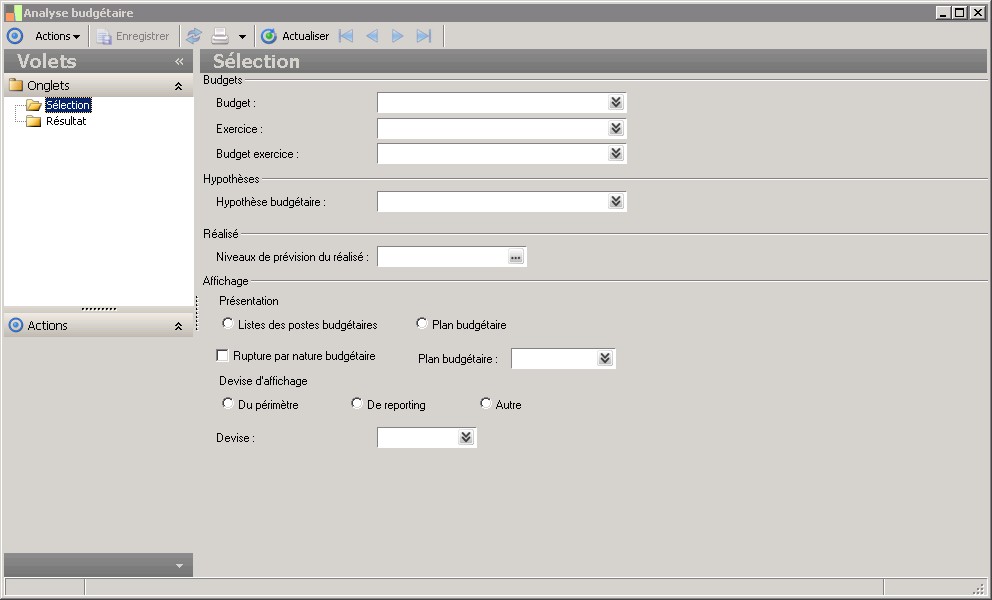Collapse the Volets pane with double chevron

coord(179,61)
